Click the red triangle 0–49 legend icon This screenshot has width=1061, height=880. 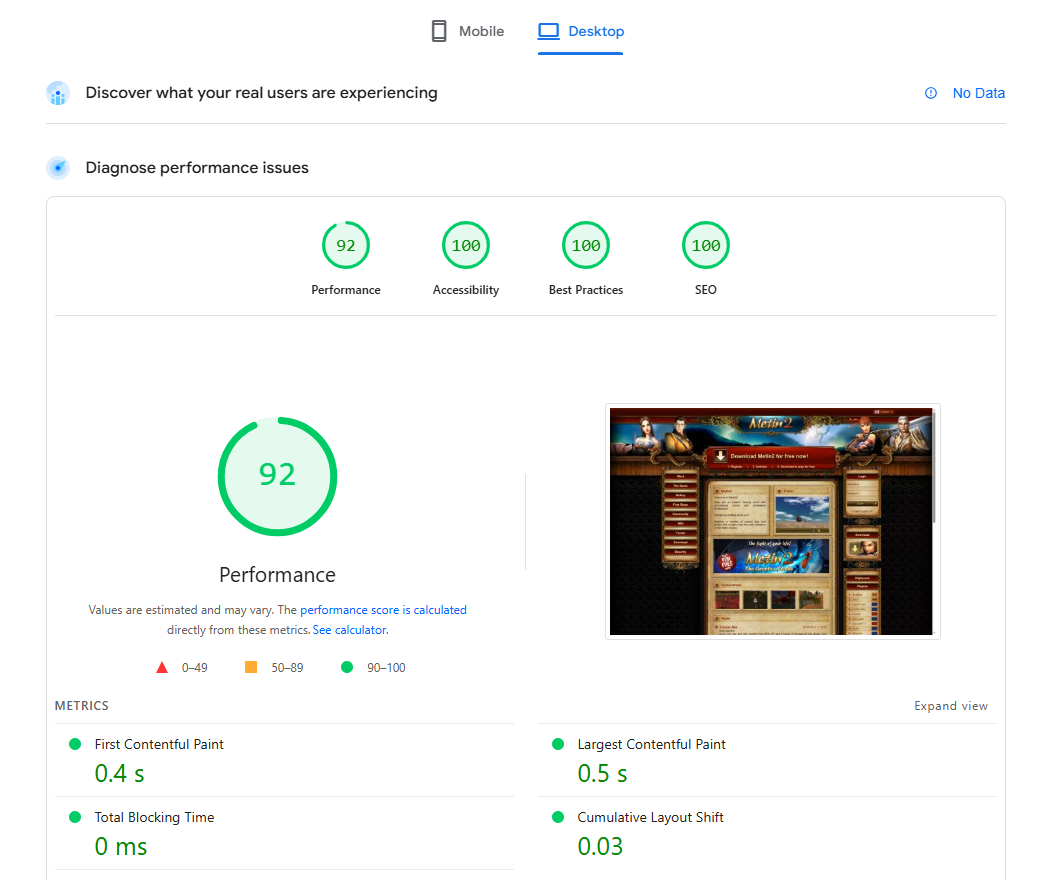(162, 667)
